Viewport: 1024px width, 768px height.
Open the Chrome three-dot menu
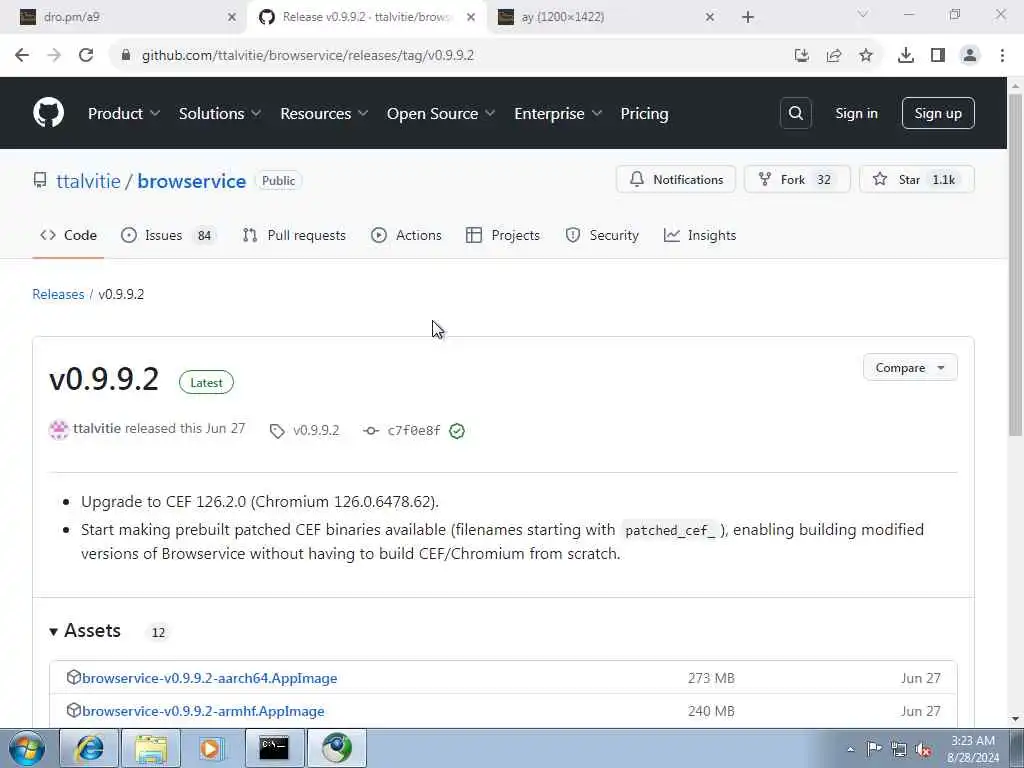pos(1002,56)
